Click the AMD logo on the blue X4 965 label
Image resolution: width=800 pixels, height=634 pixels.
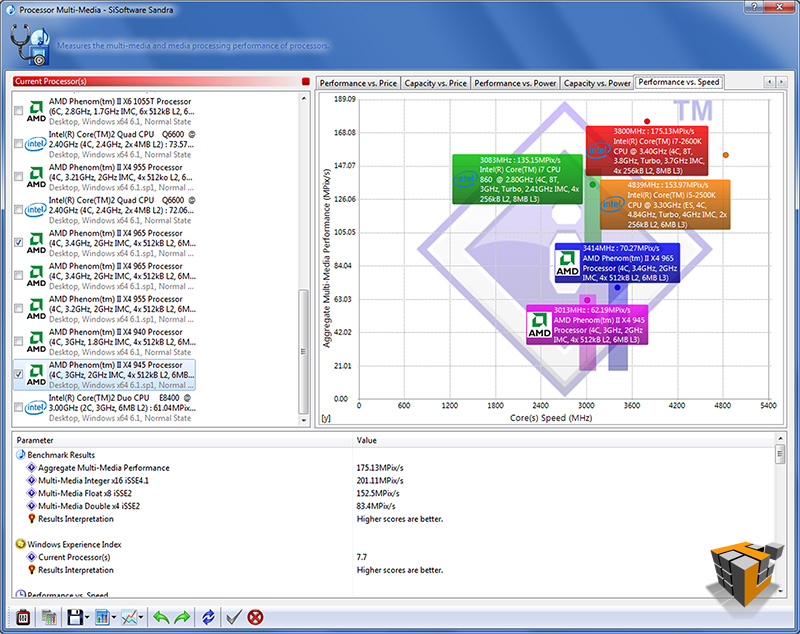tap(567, 263)
